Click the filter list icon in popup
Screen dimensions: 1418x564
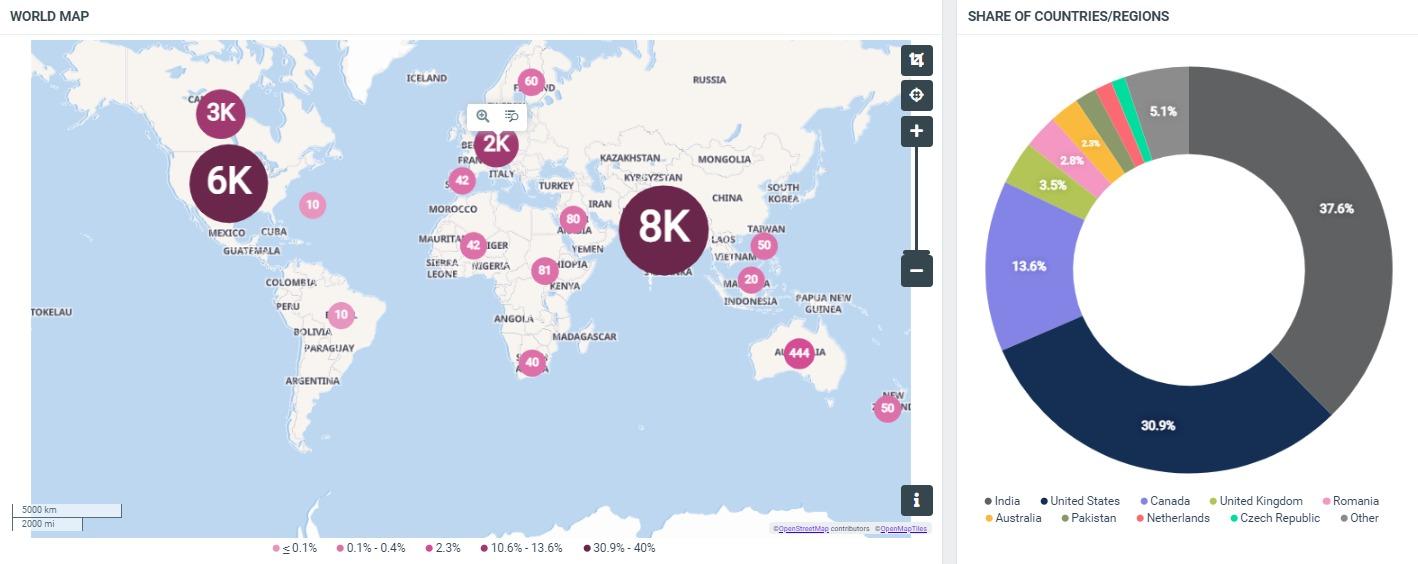pos(511,116)
